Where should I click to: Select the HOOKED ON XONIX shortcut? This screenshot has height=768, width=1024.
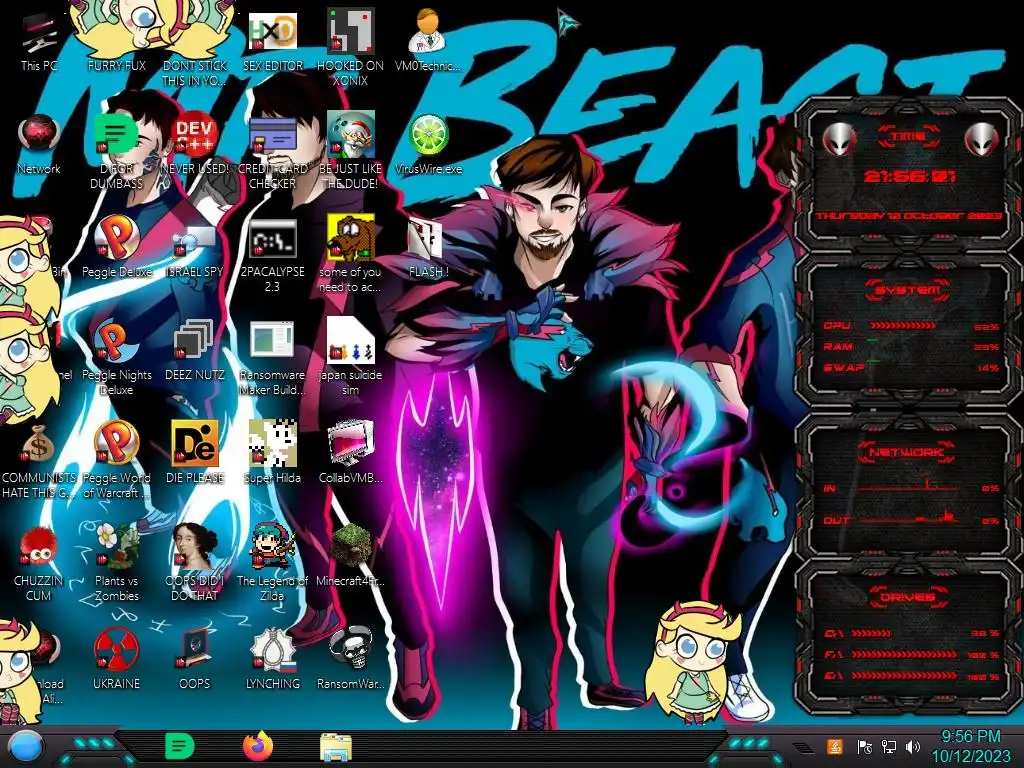[351, 47]
